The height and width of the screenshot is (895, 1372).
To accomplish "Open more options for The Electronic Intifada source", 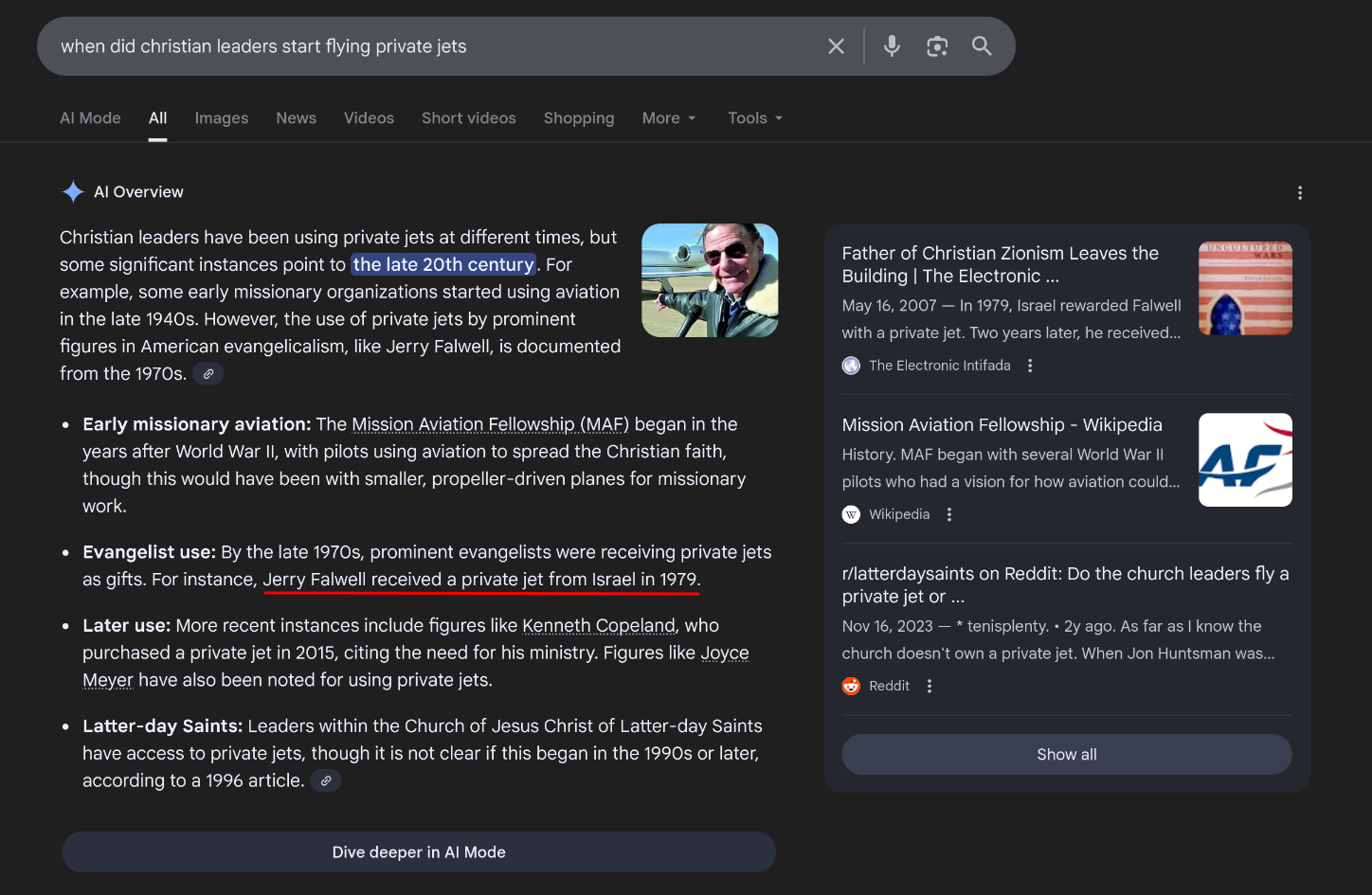I will [1030, 366].
